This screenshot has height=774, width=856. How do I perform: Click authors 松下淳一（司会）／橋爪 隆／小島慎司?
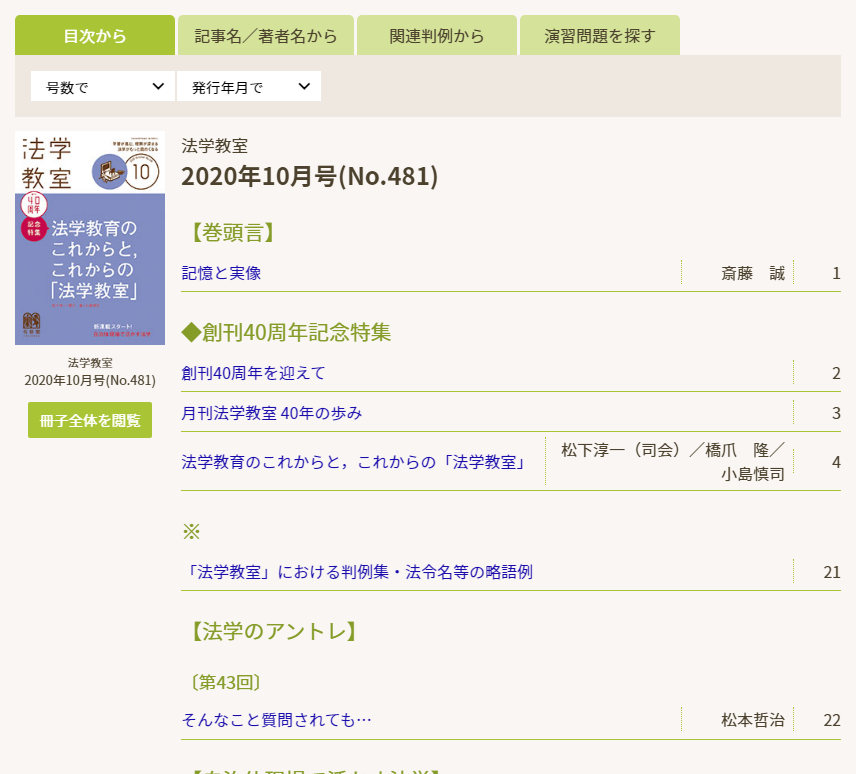[673, 462]
